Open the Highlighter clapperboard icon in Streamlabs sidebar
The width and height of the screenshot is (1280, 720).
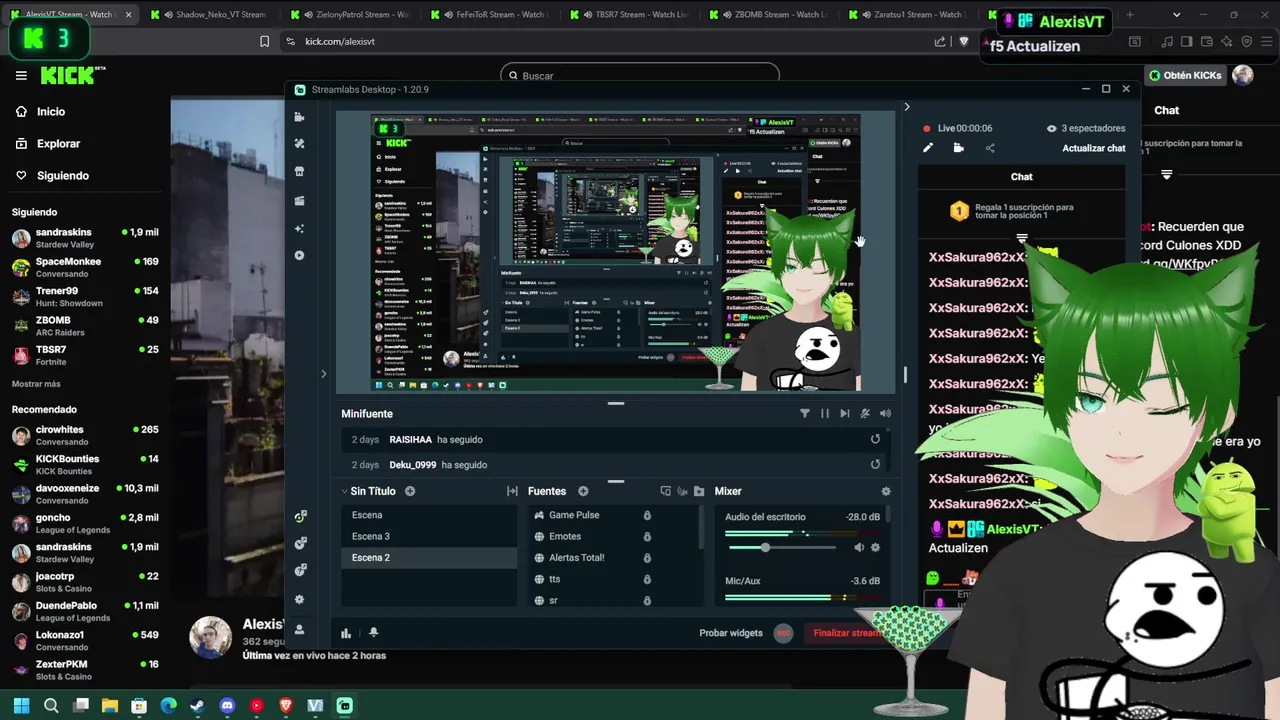[299, 201]
